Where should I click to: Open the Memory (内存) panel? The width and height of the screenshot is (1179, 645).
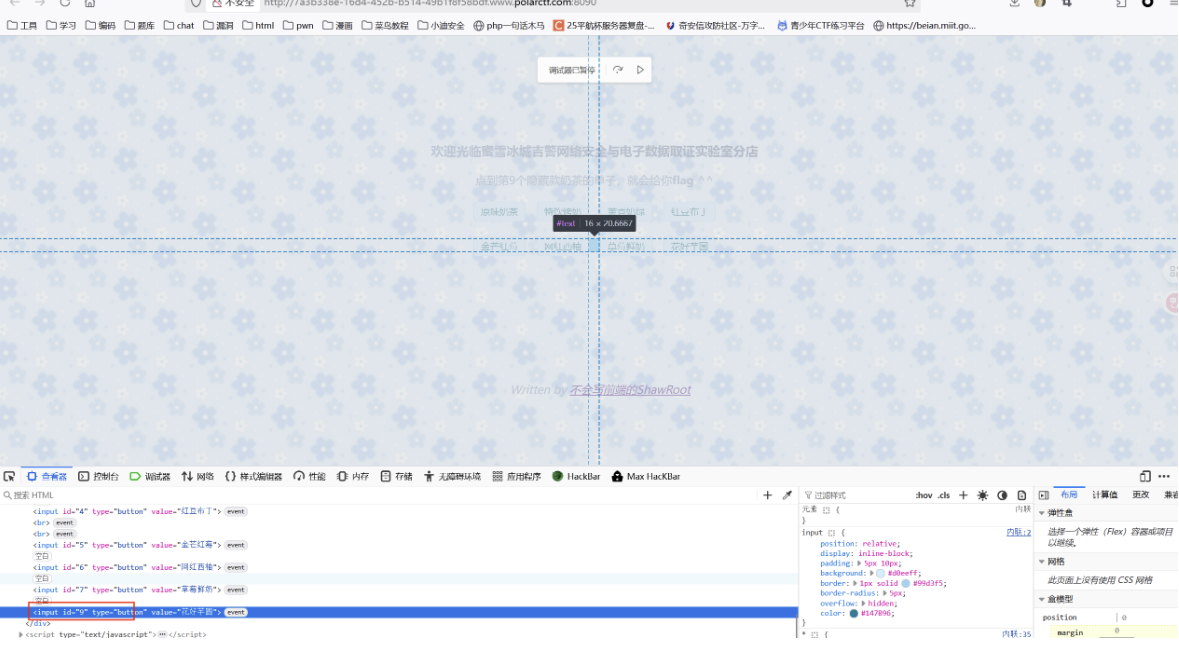353,477
